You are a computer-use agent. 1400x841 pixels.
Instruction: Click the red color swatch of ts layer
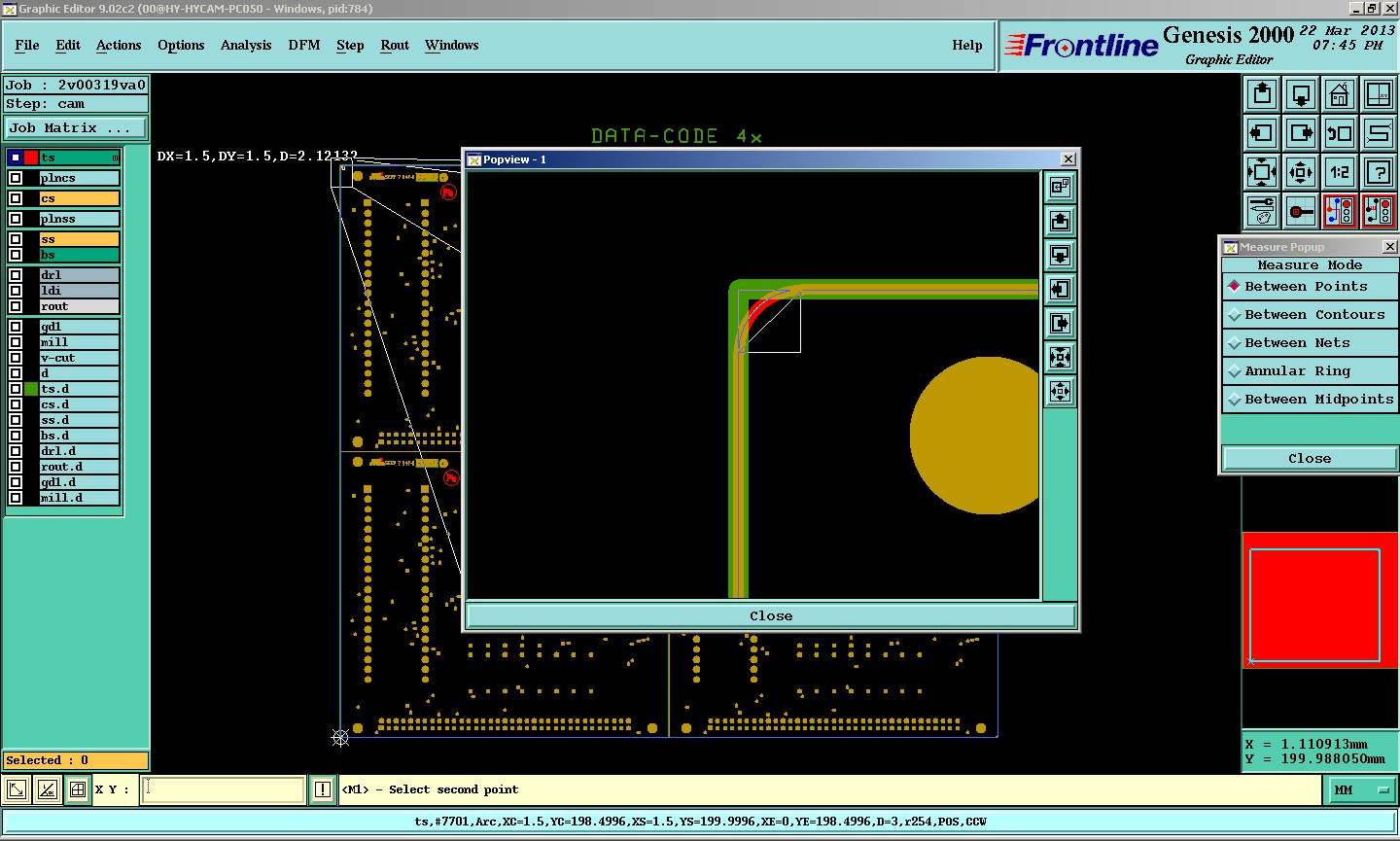[31, 158]
